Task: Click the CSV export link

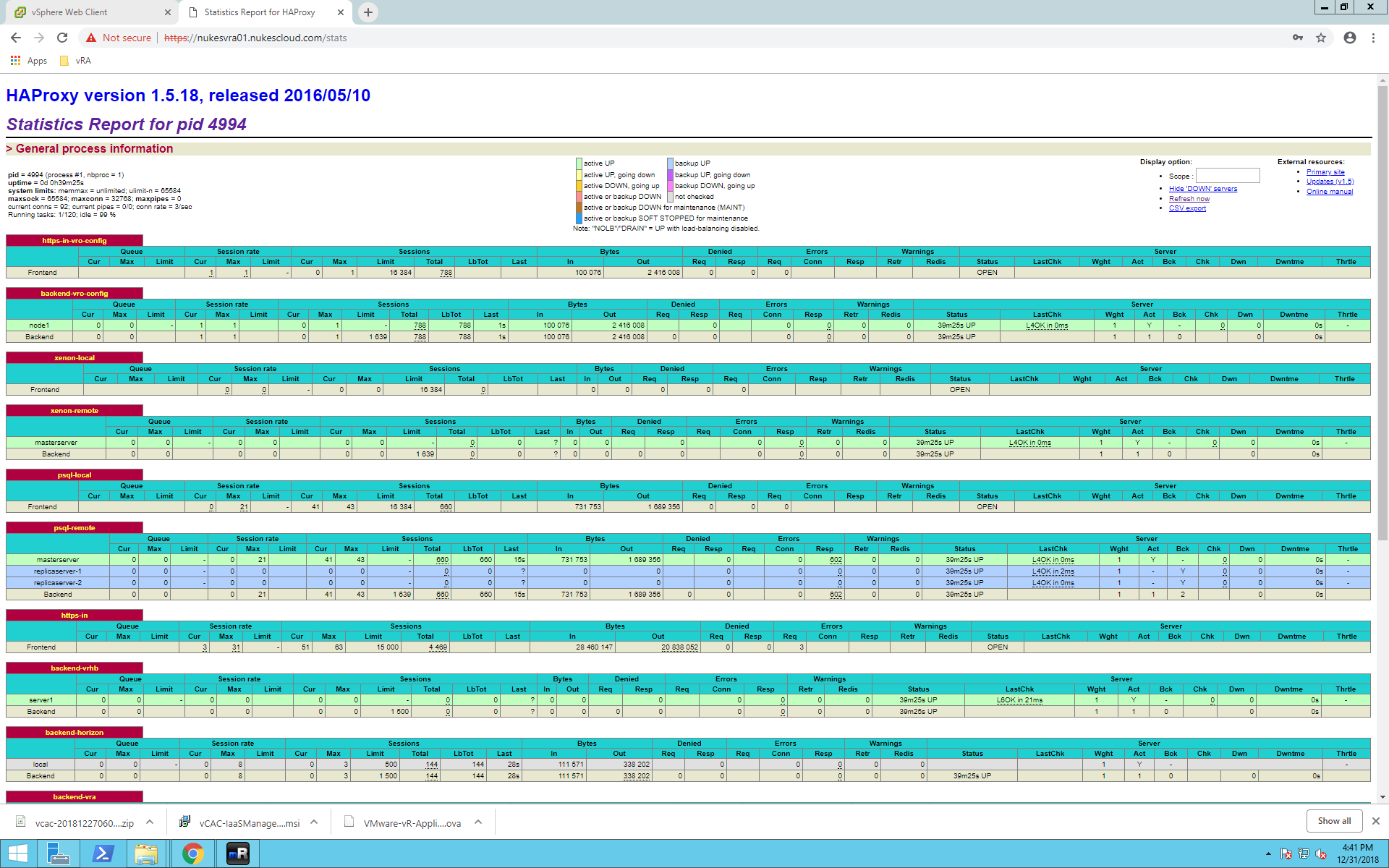Action: pos(1187,208)
